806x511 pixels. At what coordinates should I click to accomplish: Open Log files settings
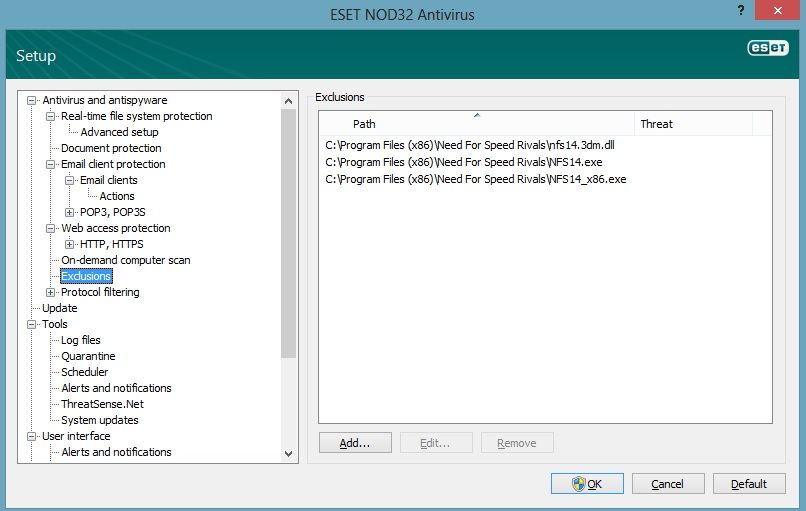click(x=81, y=340)
